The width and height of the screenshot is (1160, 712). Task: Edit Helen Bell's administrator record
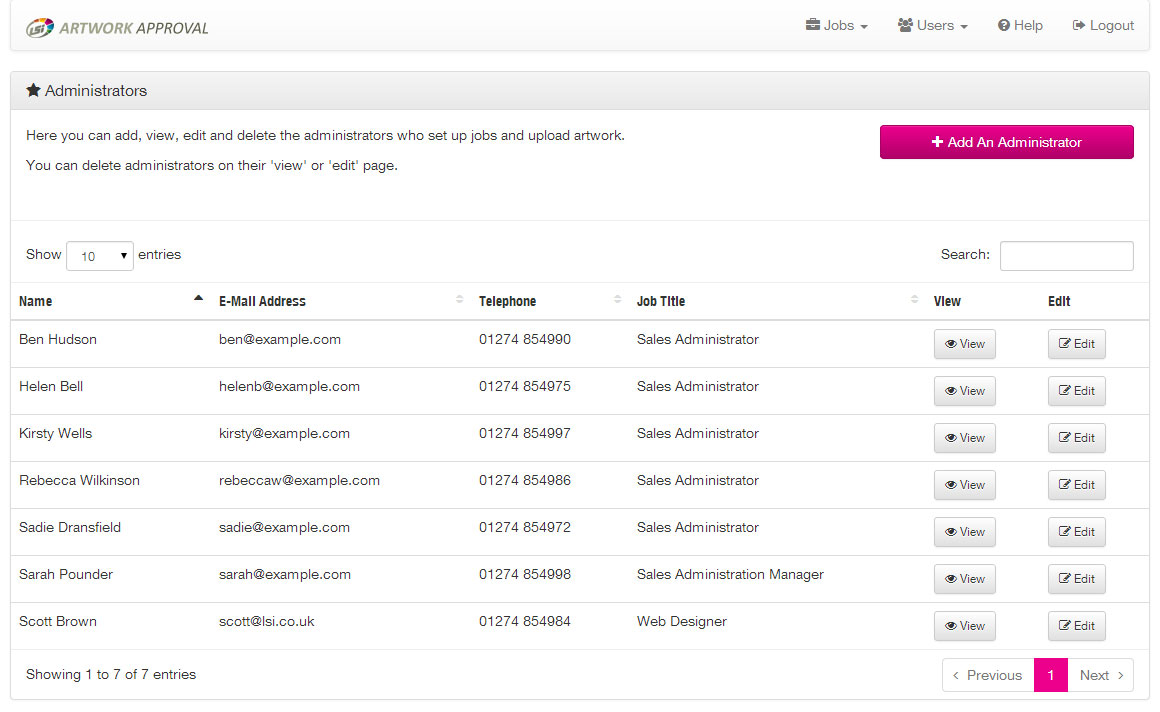[1076, 391]
